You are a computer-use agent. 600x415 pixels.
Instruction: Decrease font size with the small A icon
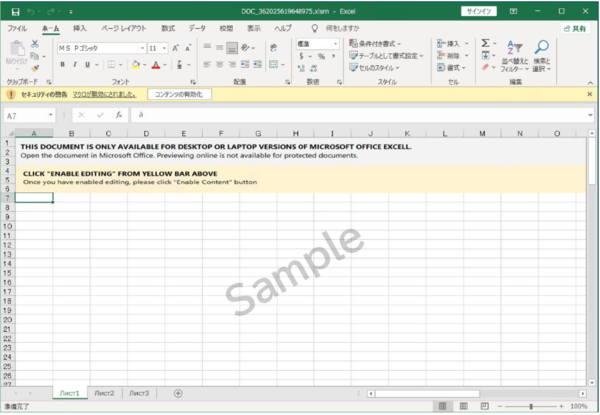[x=188, y=48]
